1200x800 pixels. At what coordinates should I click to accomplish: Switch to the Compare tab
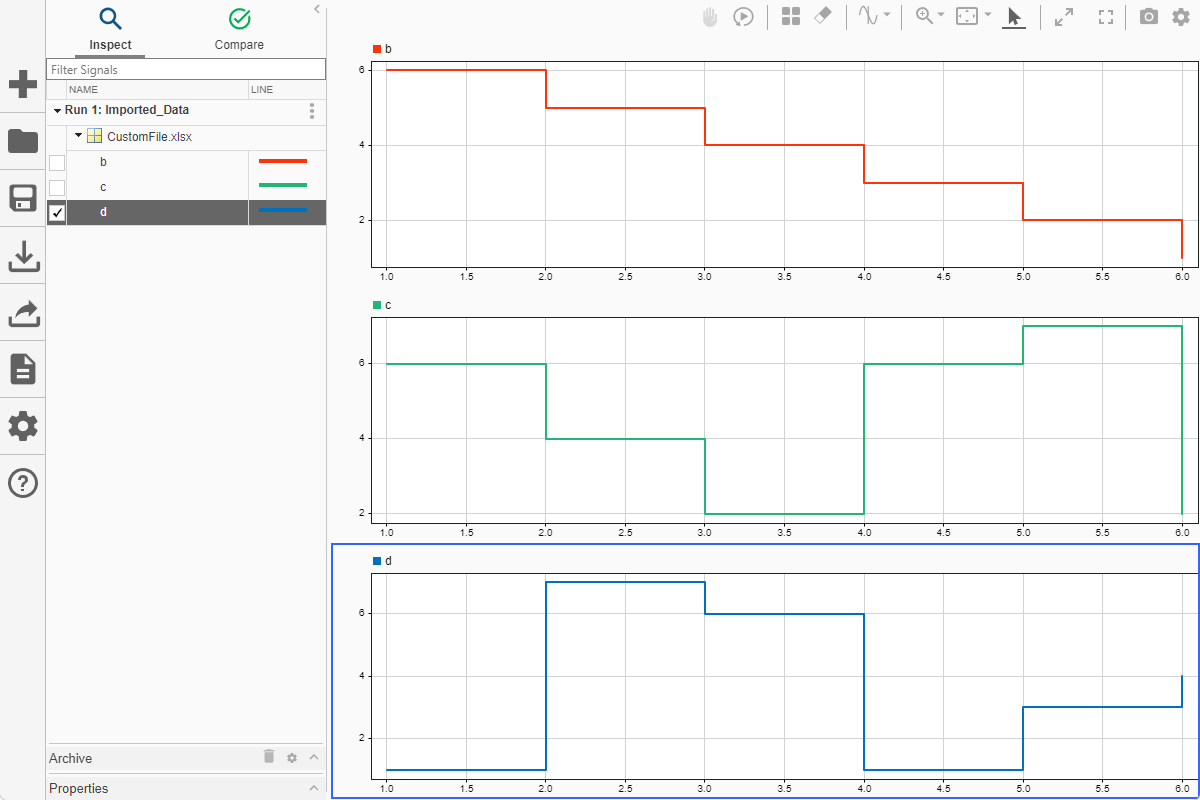click(x=240, y=30)
